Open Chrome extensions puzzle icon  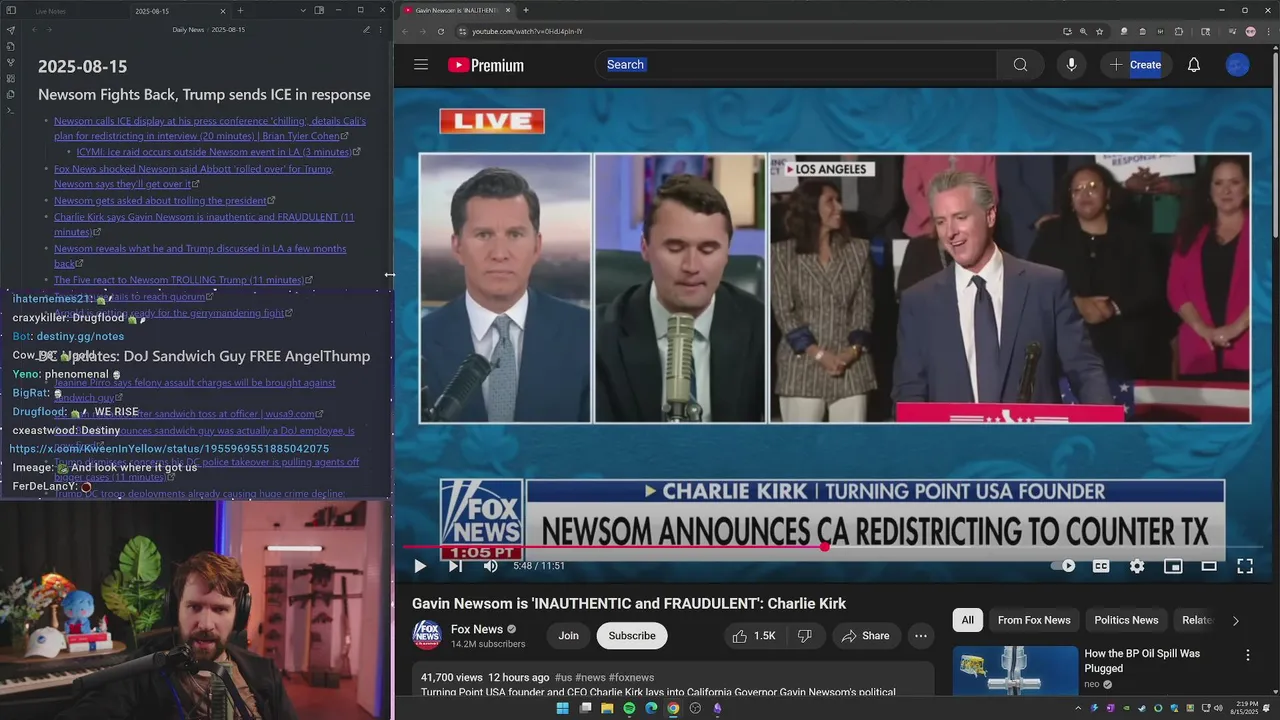pyautogui.click(x=1178, y=31)
